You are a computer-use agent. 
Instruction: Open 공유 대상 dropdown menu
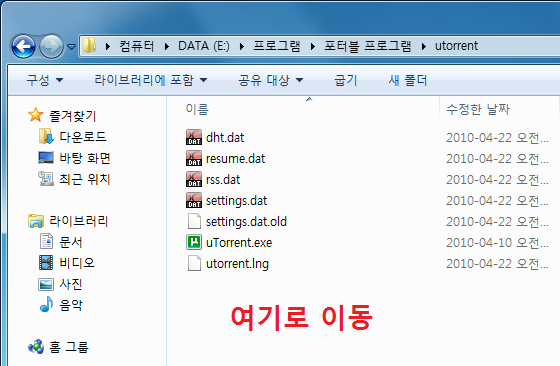pyautogui.click(x=271, y=80)
